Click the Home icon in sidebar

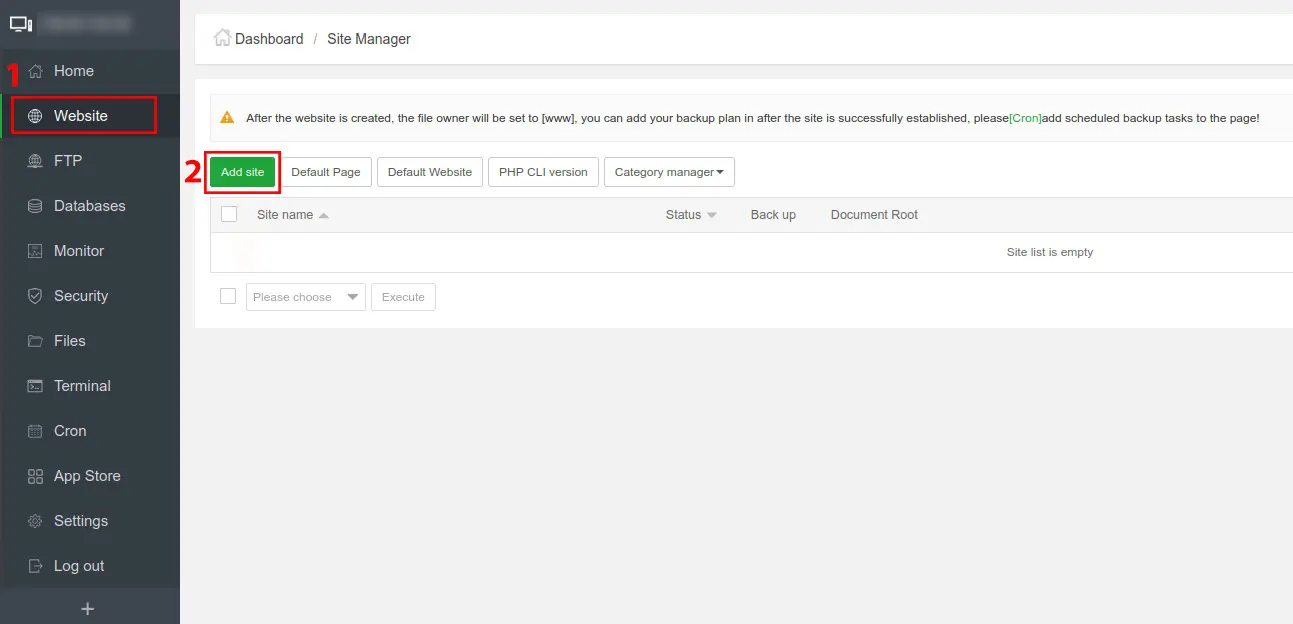pos(36,71)
